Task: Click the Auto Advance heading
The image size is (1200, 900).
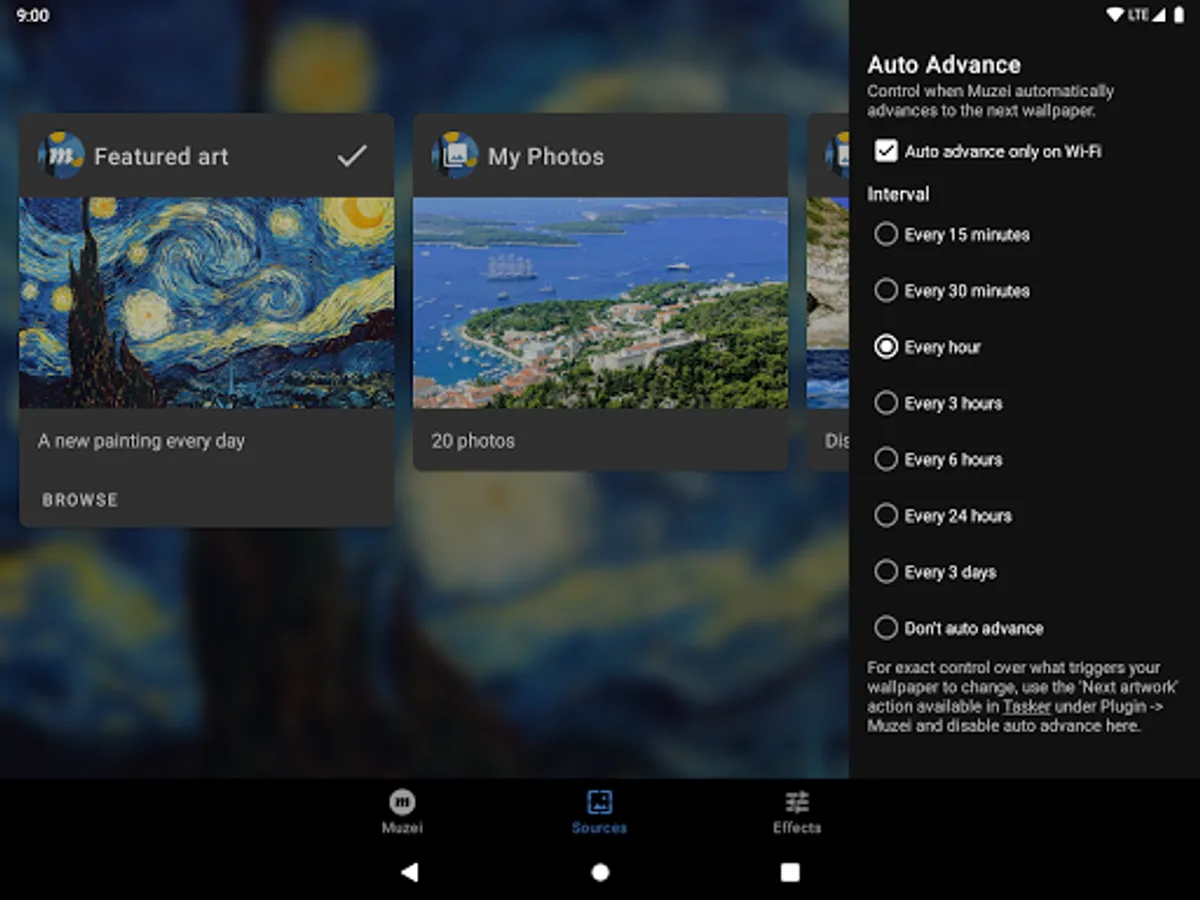Action: coord(944,64)
